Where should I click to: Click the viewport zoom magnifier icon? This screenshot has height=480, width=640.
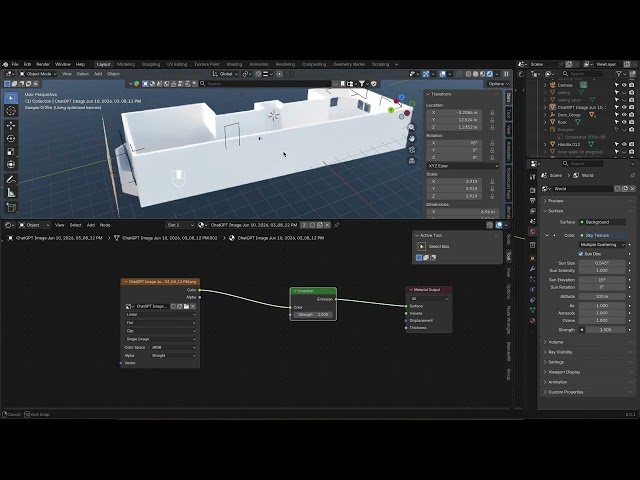(412, 128)
